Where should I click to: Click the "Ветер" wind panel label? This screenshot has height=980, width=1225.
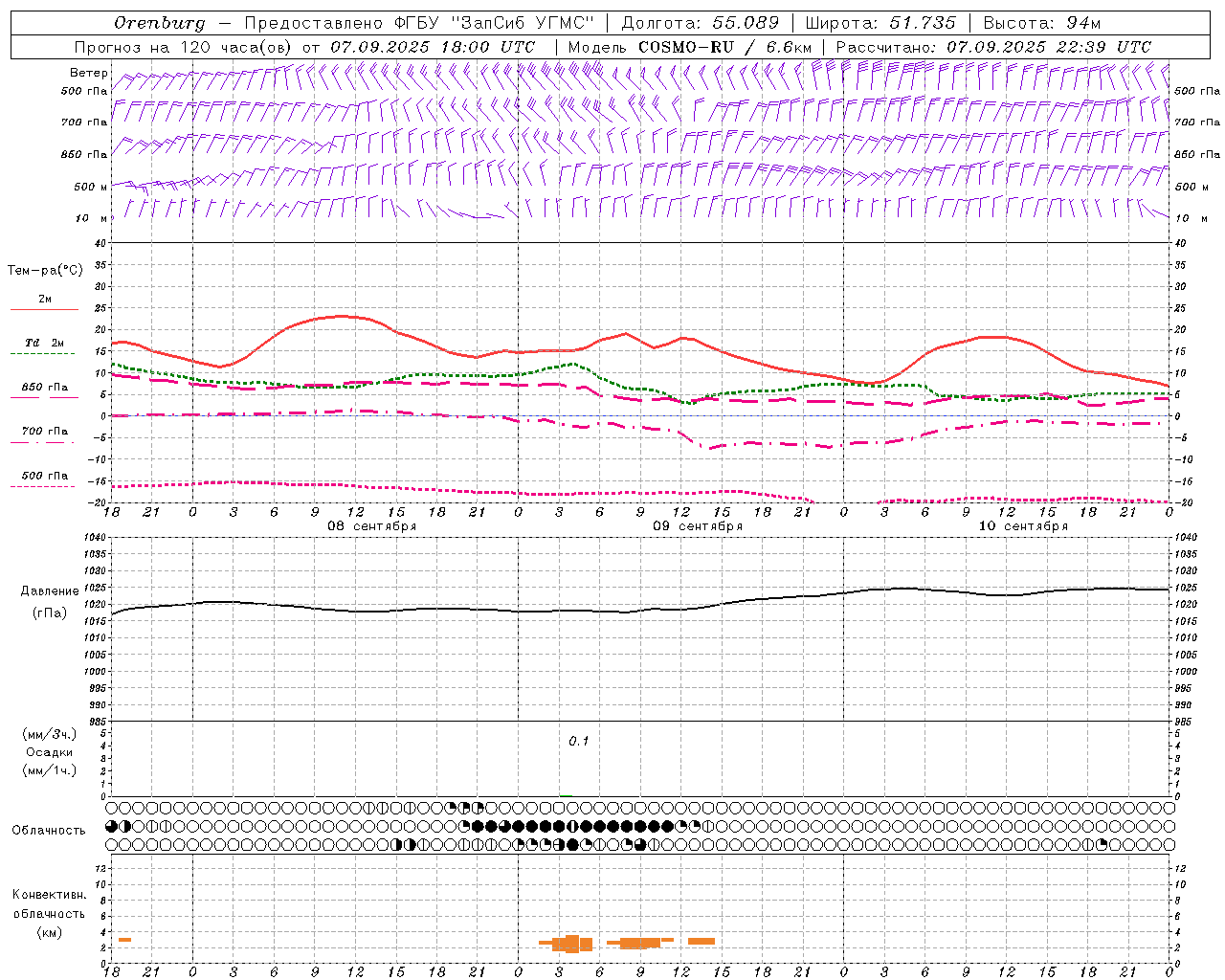(89, 73)
